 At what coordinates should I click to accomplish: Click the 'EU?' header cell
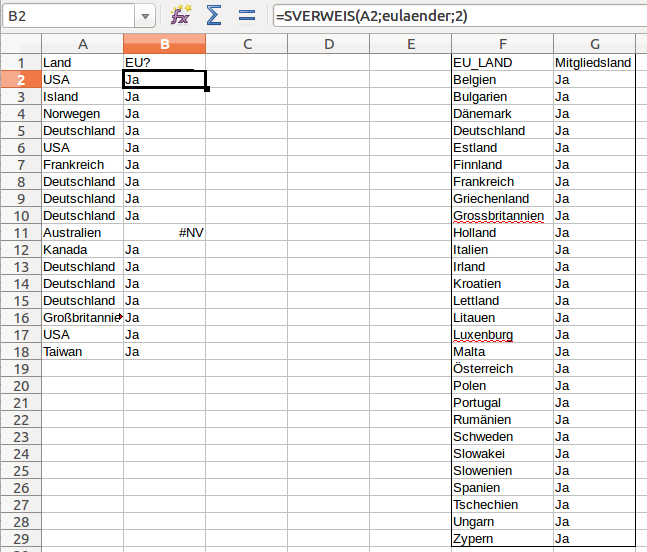point(164,63)
